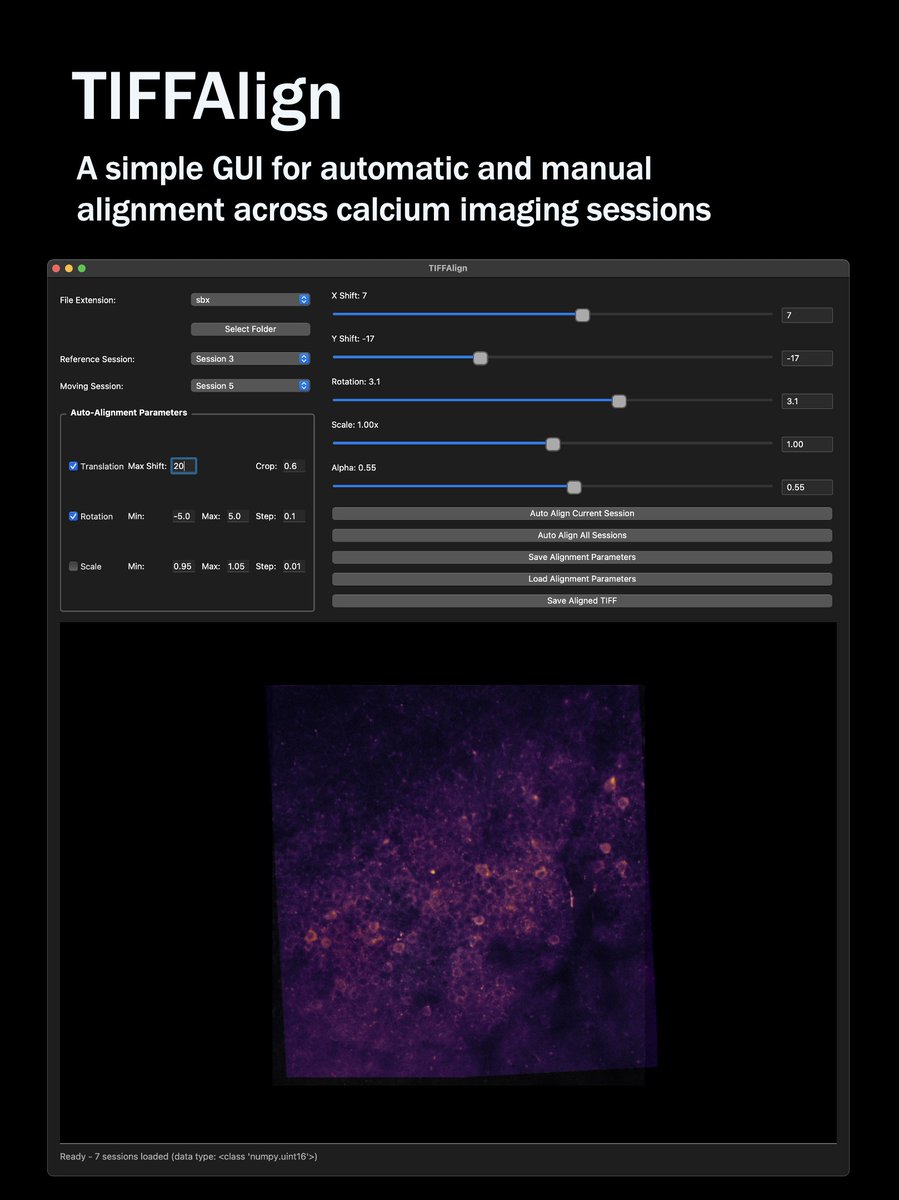Click Auto Align Current Session
The height and width of the screenshot is (1200, 899).
pyautogui.click(x=582, y=513)
